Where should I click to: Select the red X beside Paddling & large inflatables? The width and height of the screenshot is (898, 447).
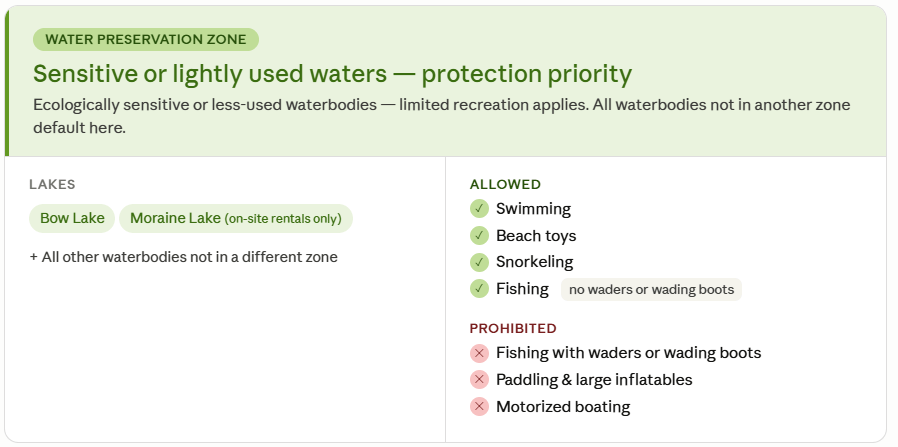click(479, 380)
